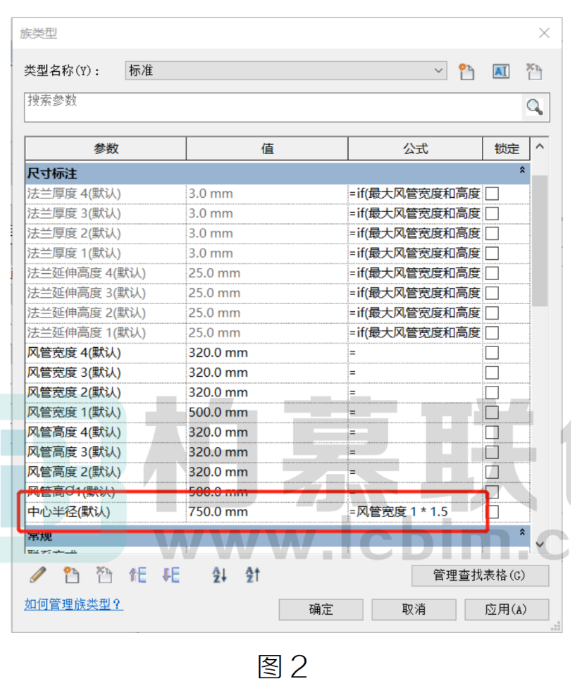Select the 法兰厚度 2(默认) parameter row
Viewport: 571px width, 685px height.
point(277,233)
